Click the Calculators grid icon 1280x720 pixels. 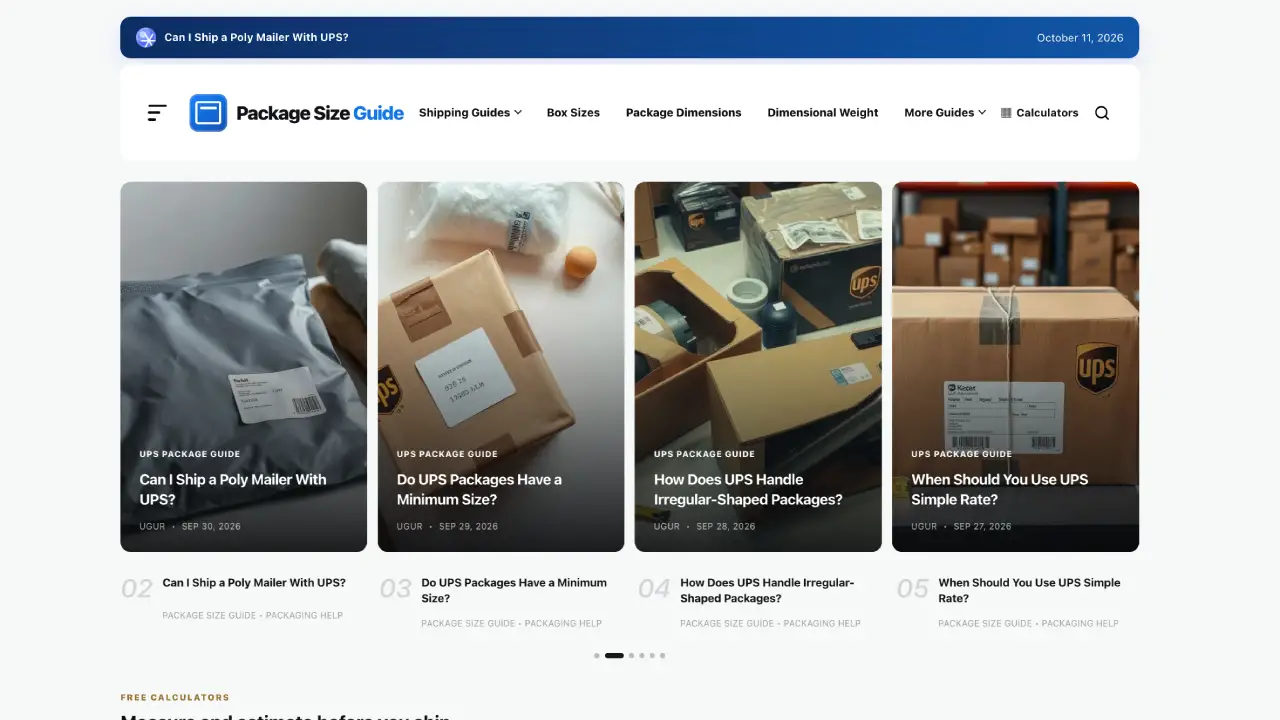1006,113
